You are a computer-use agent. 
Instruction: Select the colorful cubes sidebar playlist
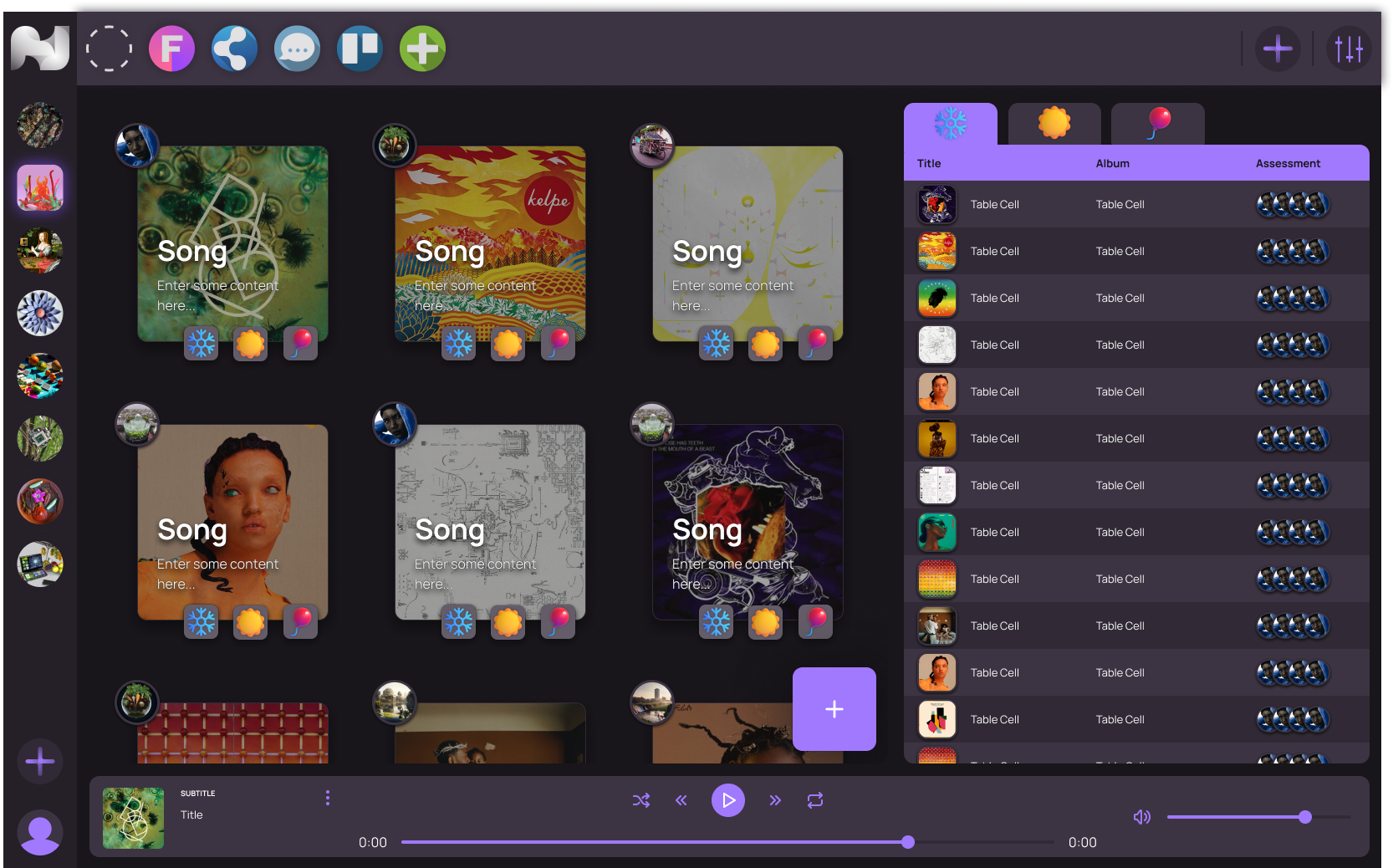click(40, 375)
